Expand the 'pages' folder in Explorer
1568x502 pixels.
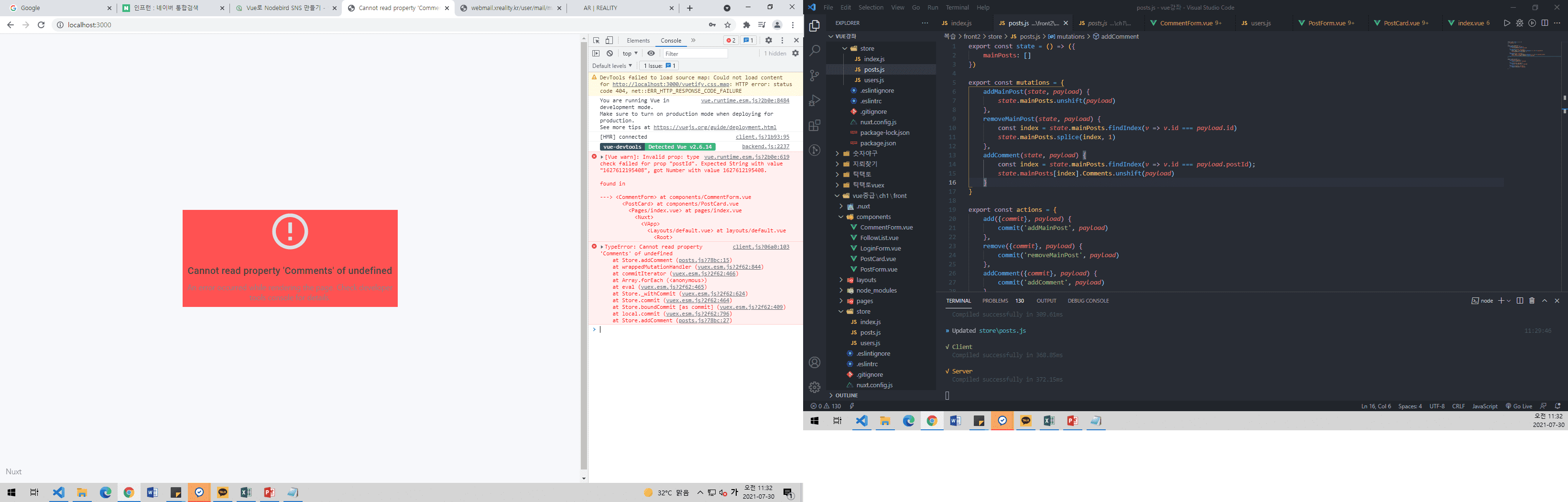[x=864, y=301]
